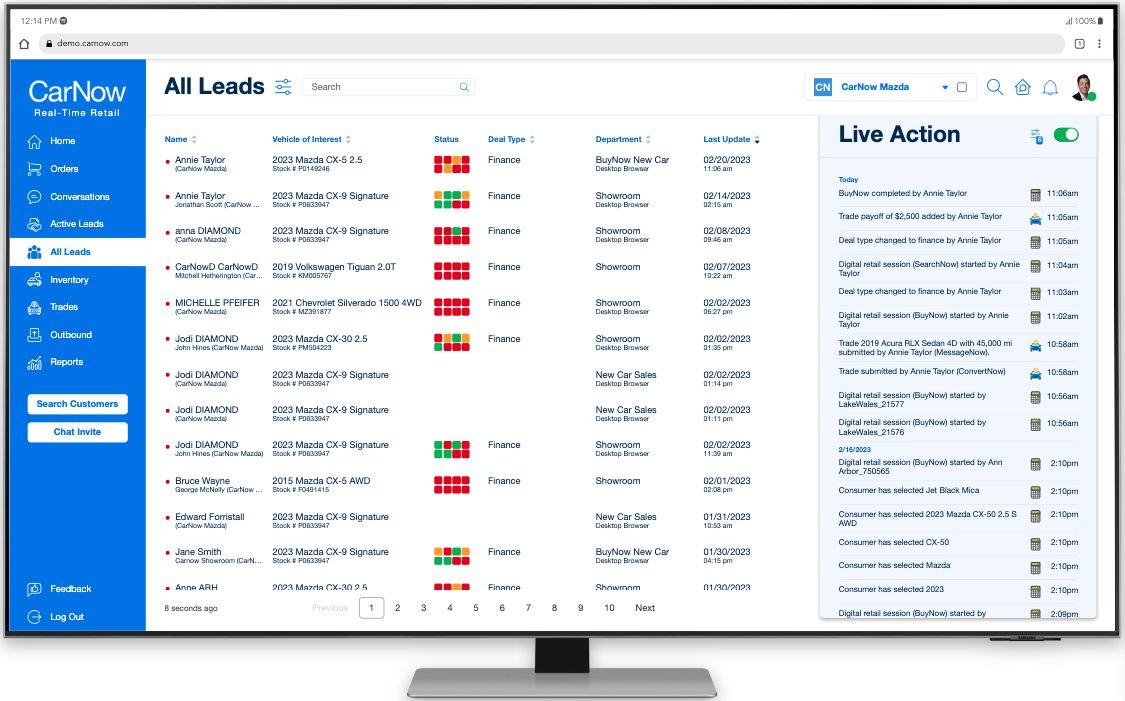Open Outbound in the sidebar
1125x701 pixels.
coord(70,335)
